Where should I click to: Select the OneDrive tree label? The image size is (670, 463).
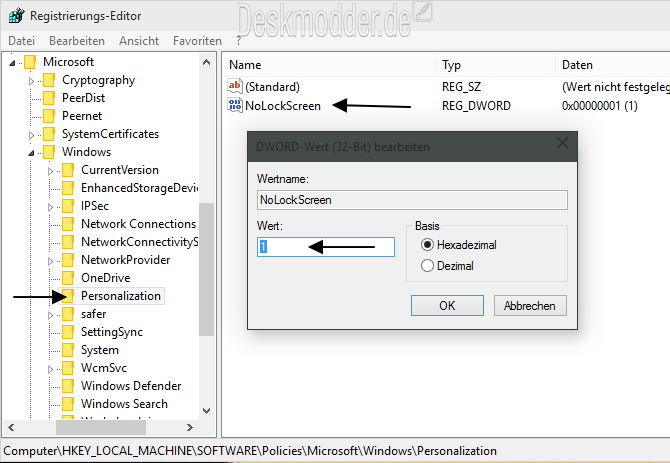coord(106,278)
